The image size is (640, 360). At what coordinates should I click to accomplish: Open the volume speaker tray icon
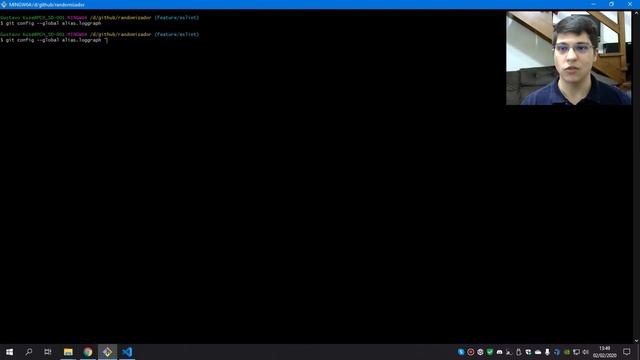tap(586, 352)
